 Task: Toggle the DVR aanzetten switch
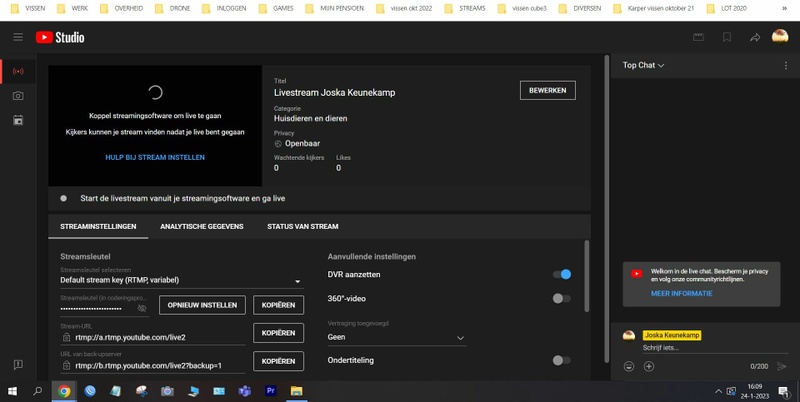click(x=562, y=274)
